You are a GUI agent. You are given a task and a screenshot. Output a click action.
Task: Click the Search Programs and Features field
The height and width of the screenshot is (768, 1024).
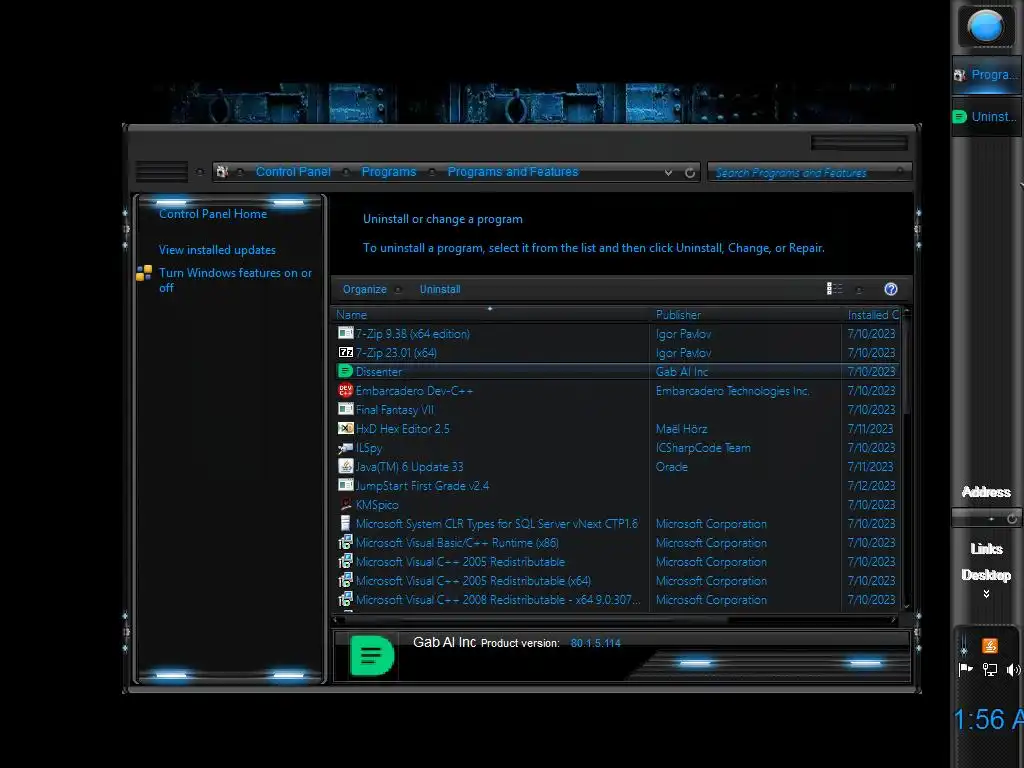pos(808,172)
